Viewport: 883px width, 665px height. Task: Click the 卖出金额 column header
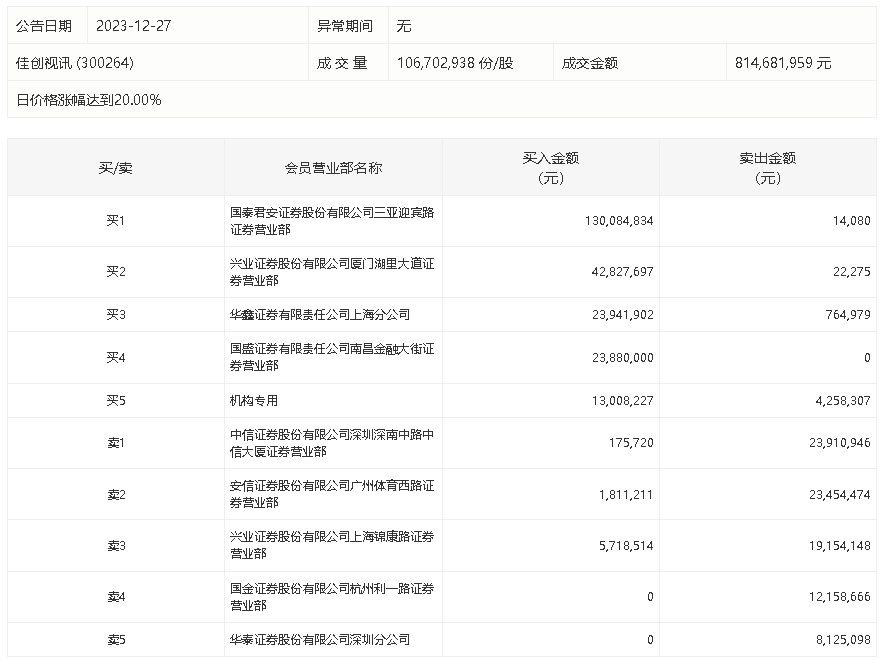[768, 168]
